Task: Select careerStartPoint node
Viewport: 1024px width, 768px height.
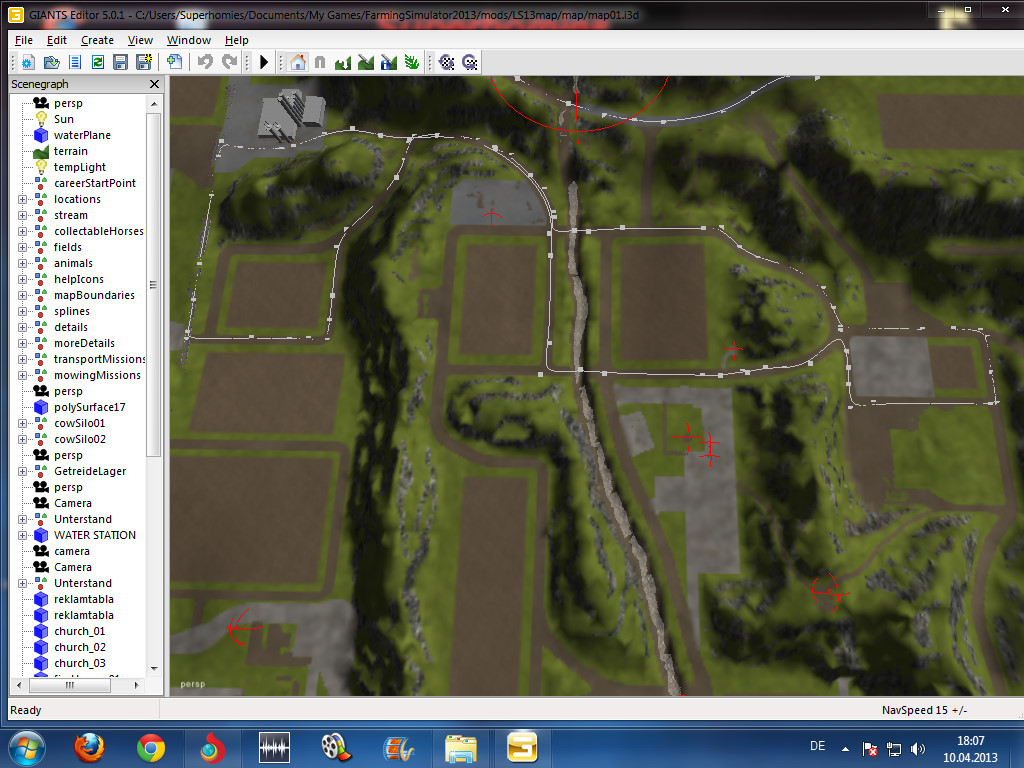Action: click(x=95, y=183)
